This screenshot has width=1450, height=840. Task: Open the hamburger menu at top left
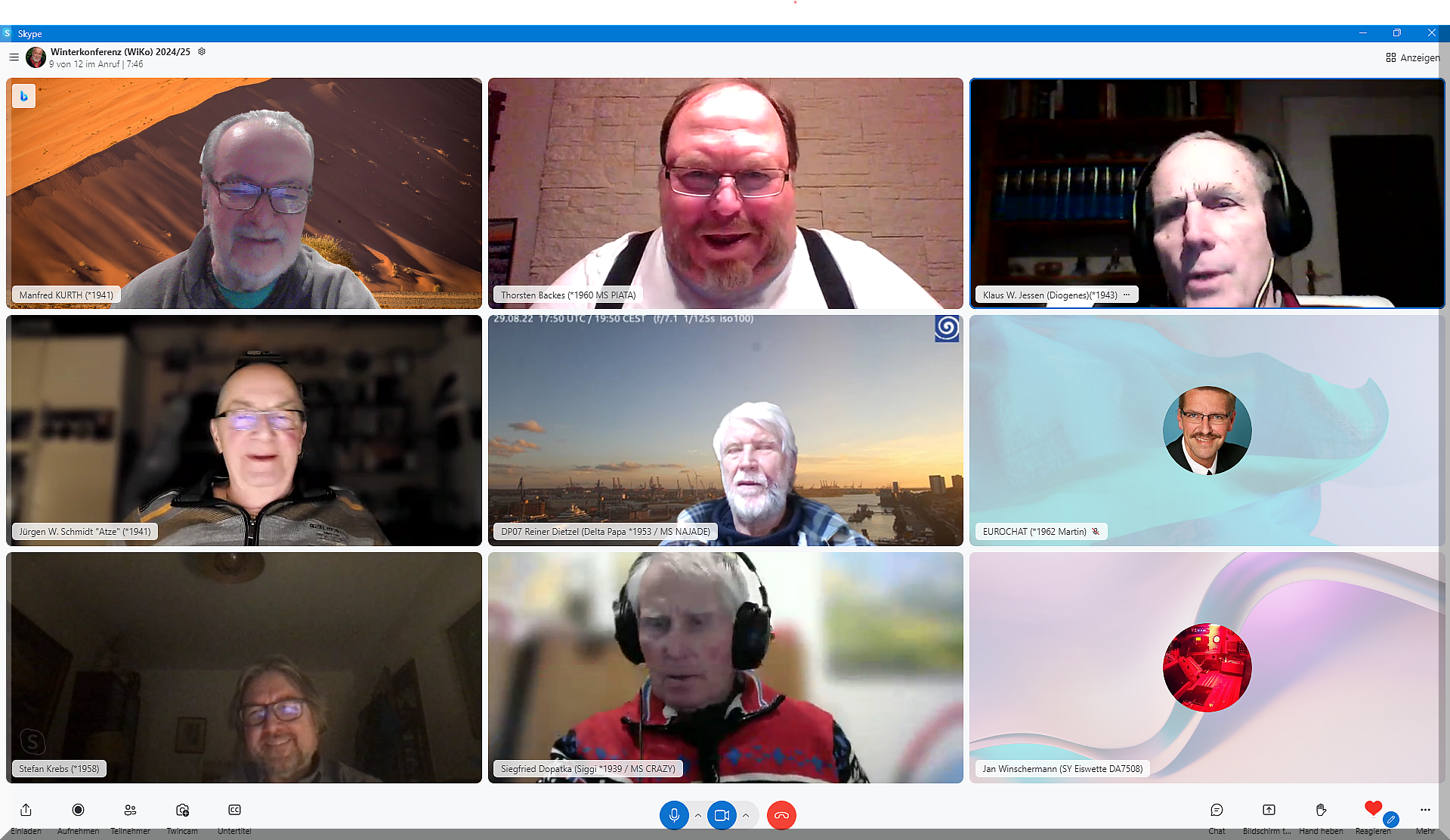(x=14, y=57)
